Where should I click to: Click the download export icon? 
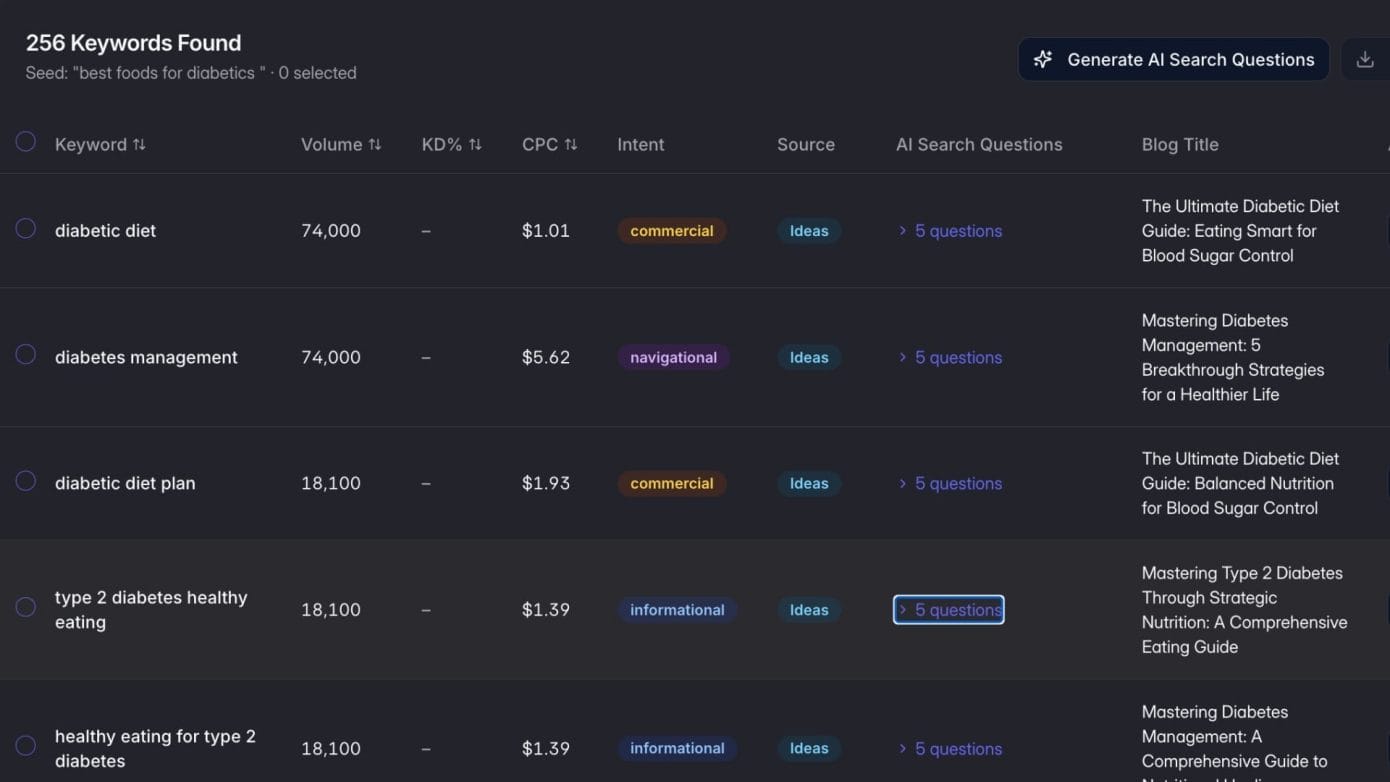click(1364, 59)
